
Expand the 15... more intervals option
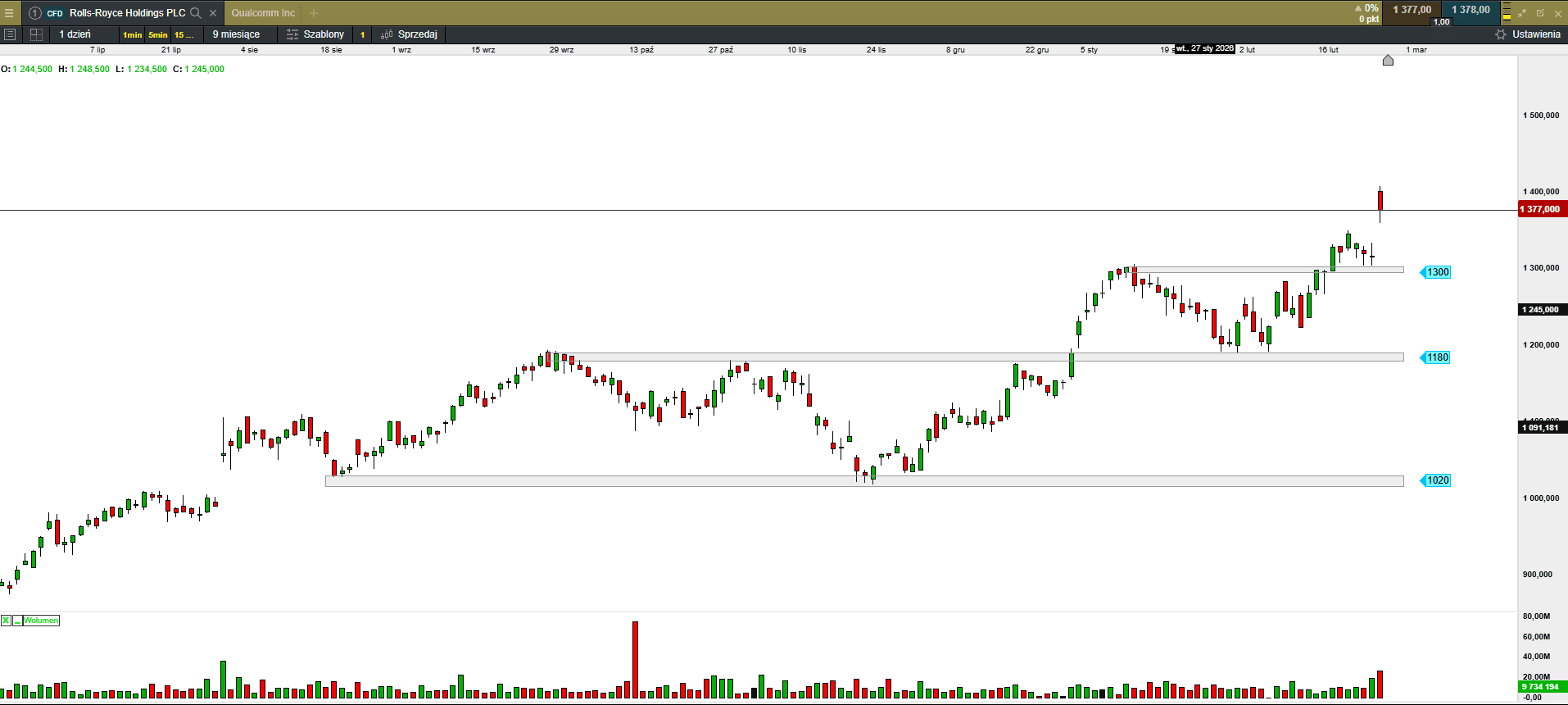point(184,34)
